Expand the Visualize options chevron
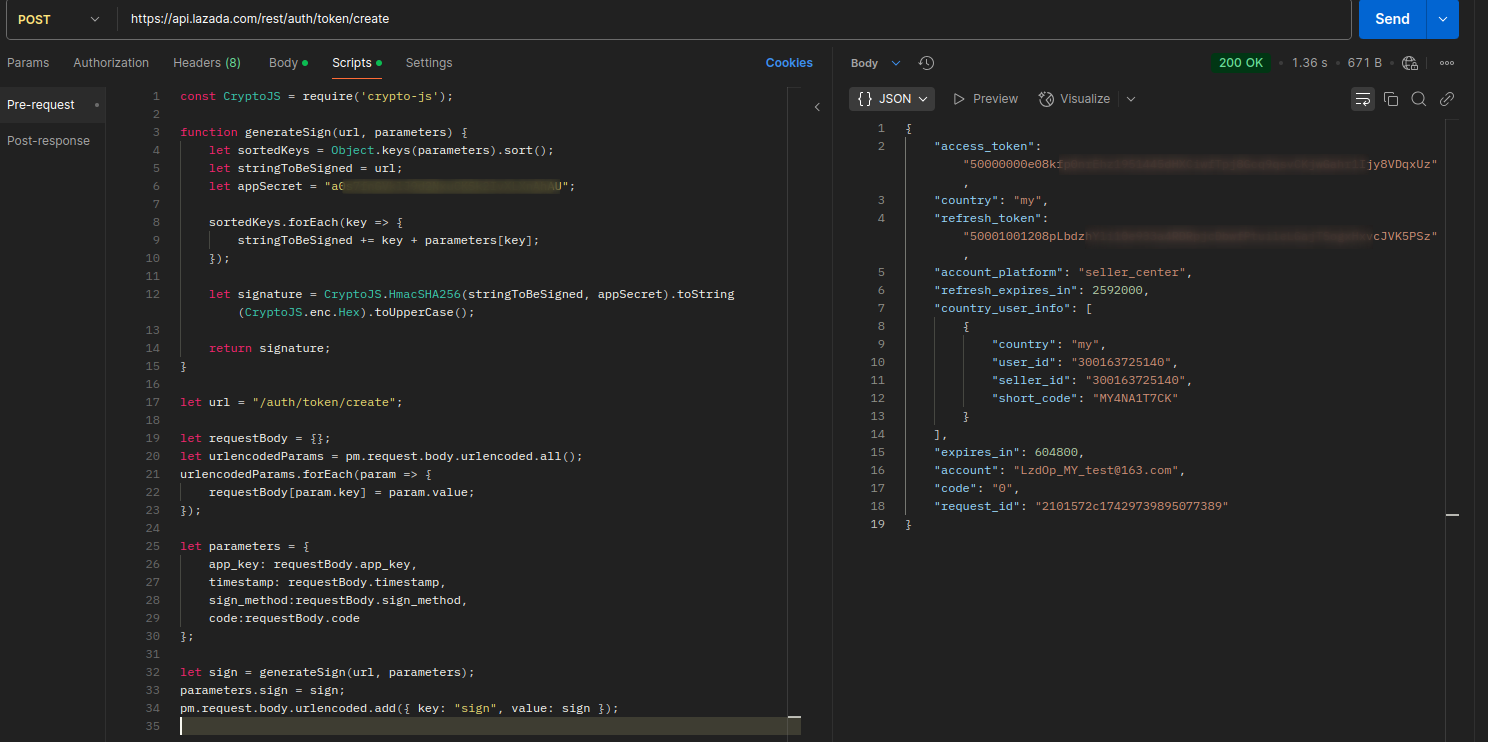Screen dimensions: 1488x742 coord(1131,99)
